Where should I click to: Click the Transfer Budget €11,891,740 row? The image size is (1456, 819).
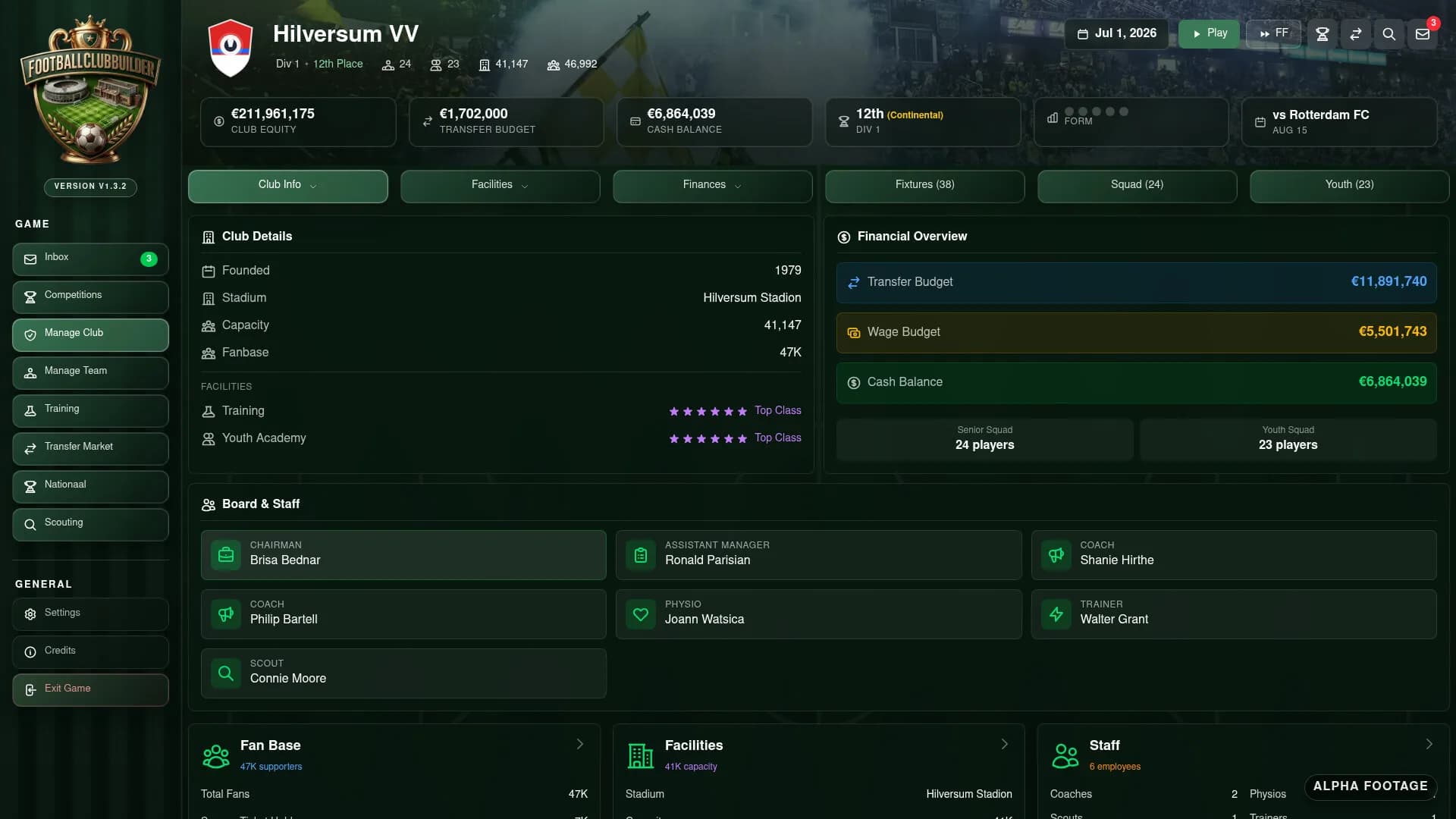click(1137, 283)
